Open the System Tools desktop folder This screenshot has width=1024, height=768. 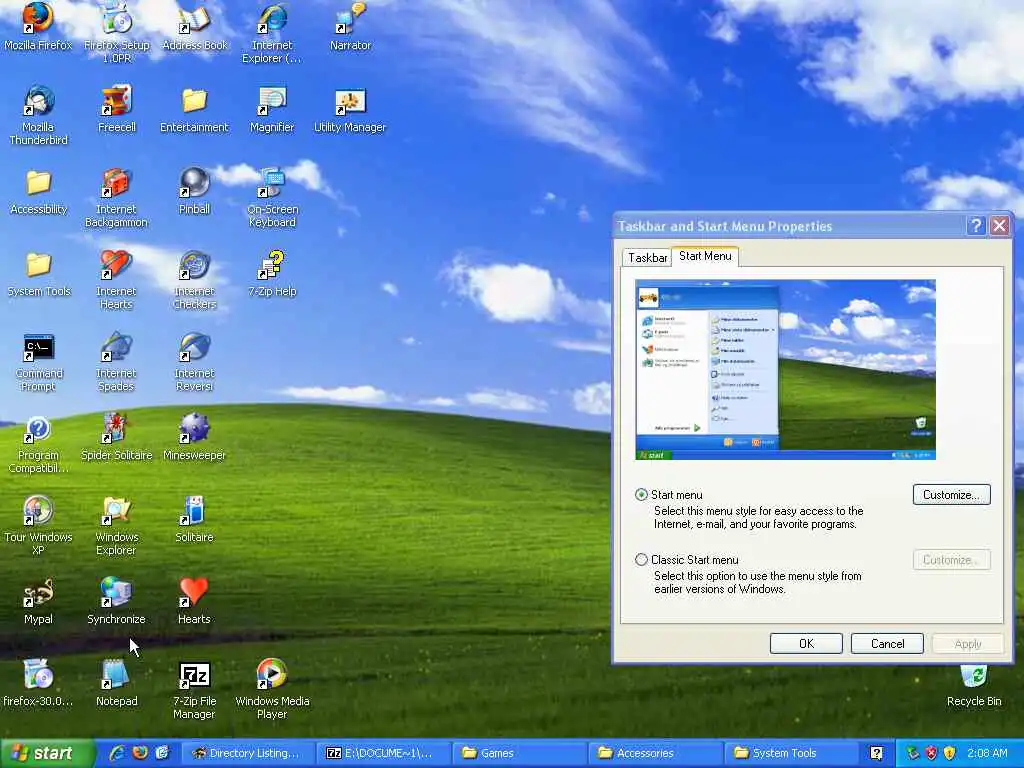[x=39, y=273]
